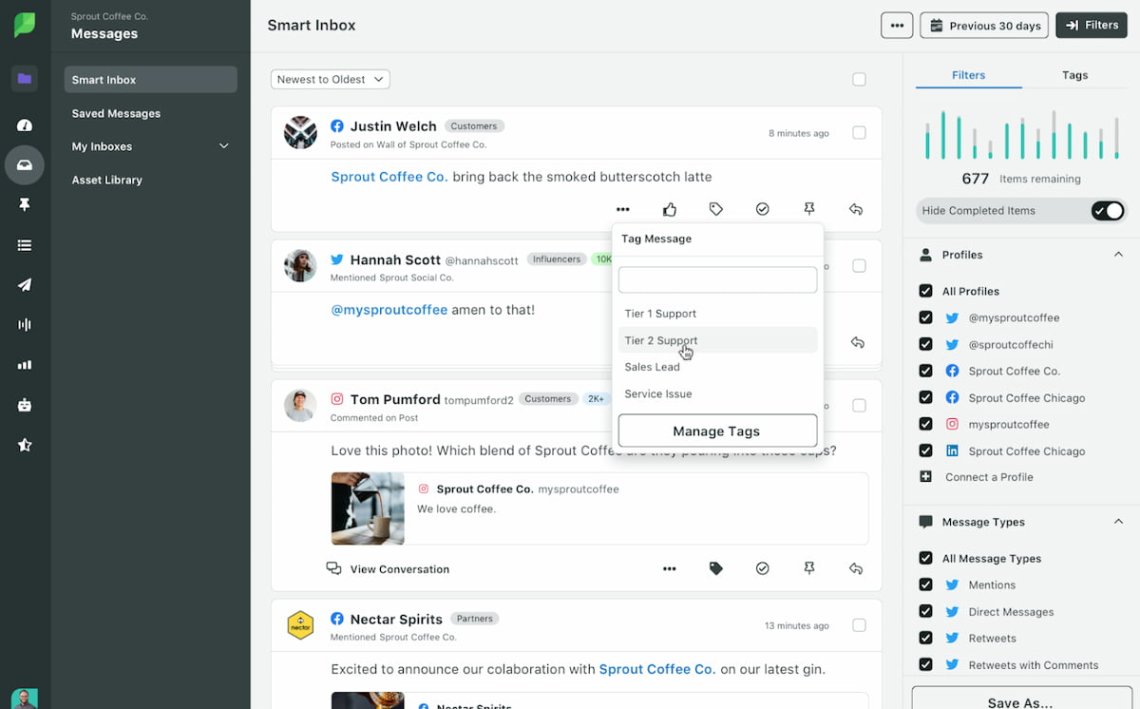The width and height of the screenshot is (1140, 709).
Task: Click the tag icon on Tom Pumford's message
Action: point(716,569)
